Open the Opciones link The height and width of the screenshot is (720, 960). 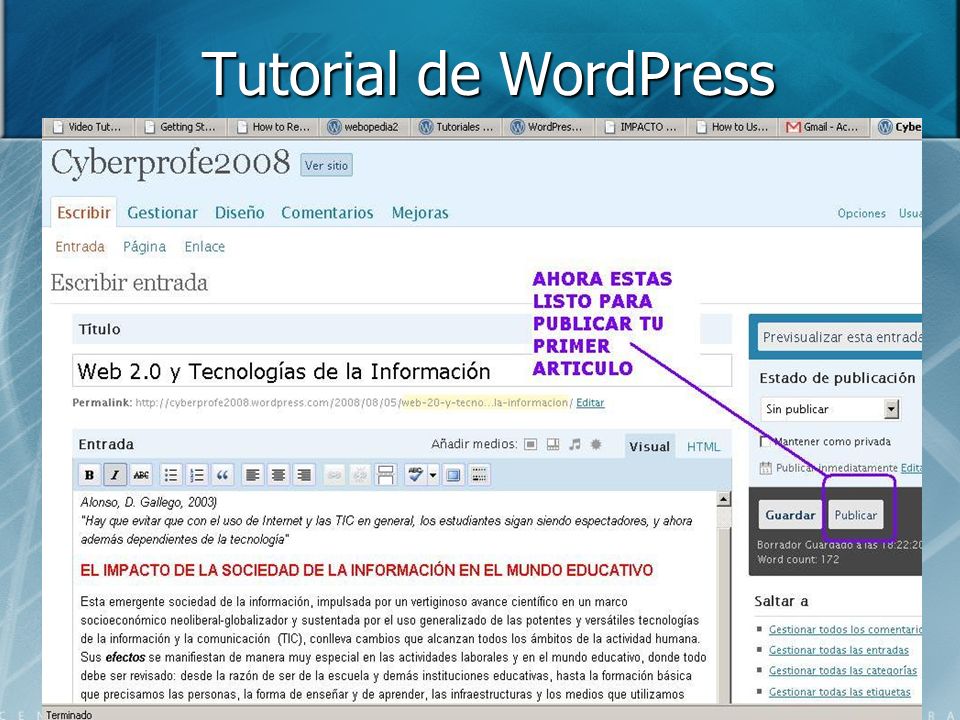pos(861,214)
